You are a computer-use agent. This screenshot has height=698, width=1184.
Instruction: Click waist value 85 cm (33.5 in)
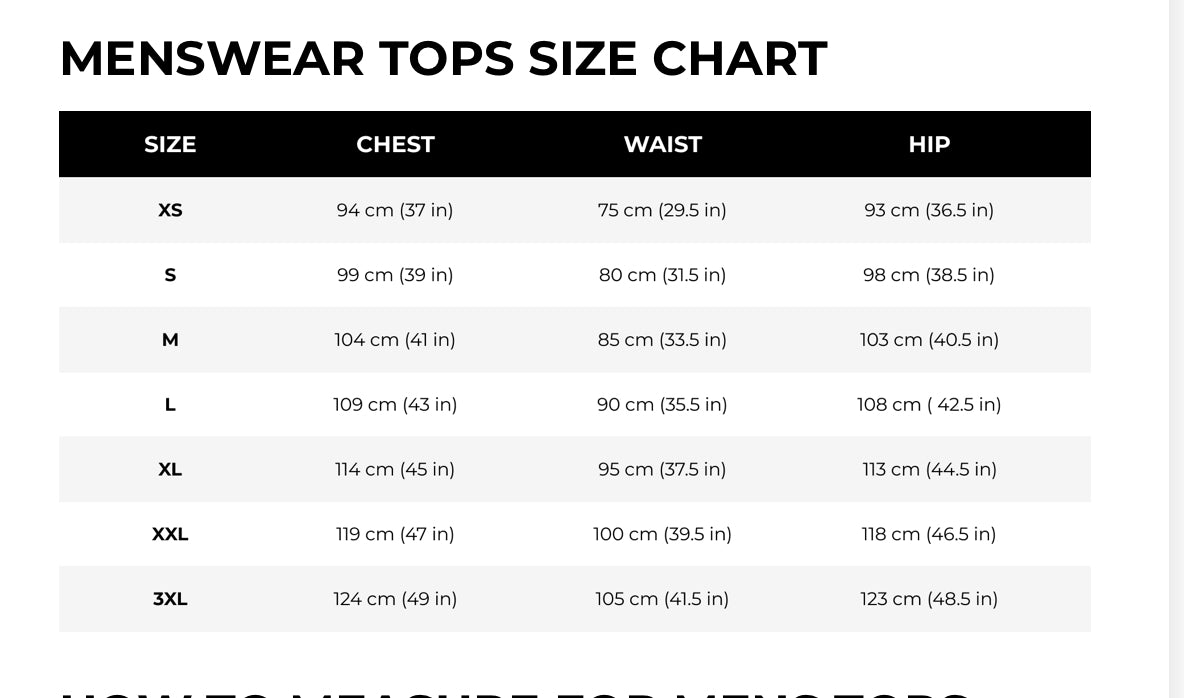[x=662, y=340]
